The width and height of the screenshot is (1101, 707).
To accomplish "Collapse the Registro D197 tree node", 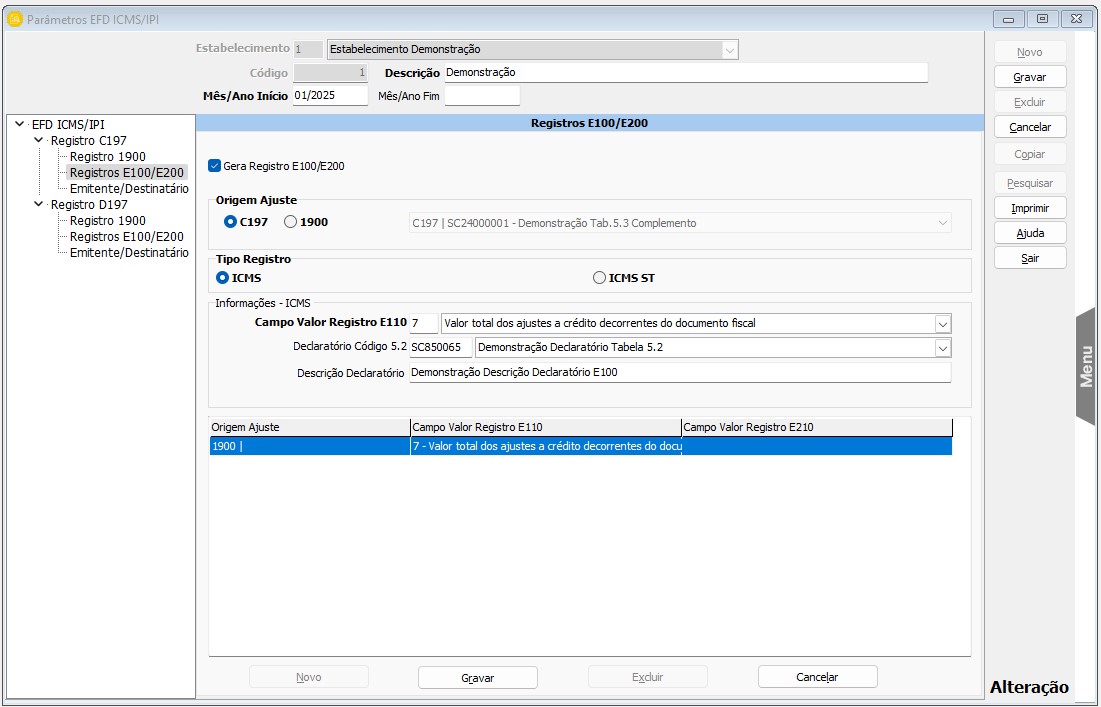I will coord(39,204).
